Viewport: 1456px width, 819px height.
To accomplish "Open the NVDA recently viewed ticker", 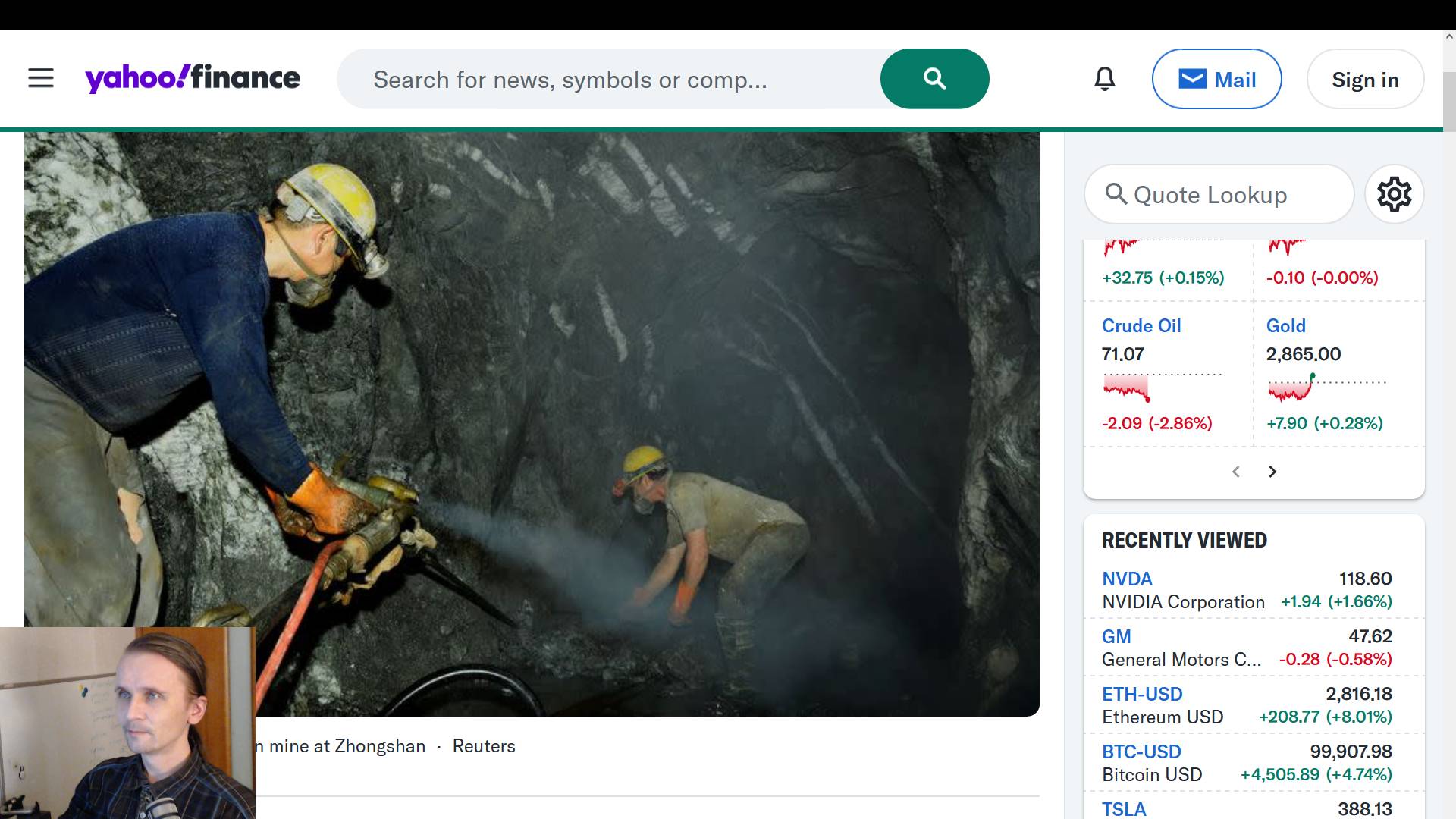I will point(1127,579).
